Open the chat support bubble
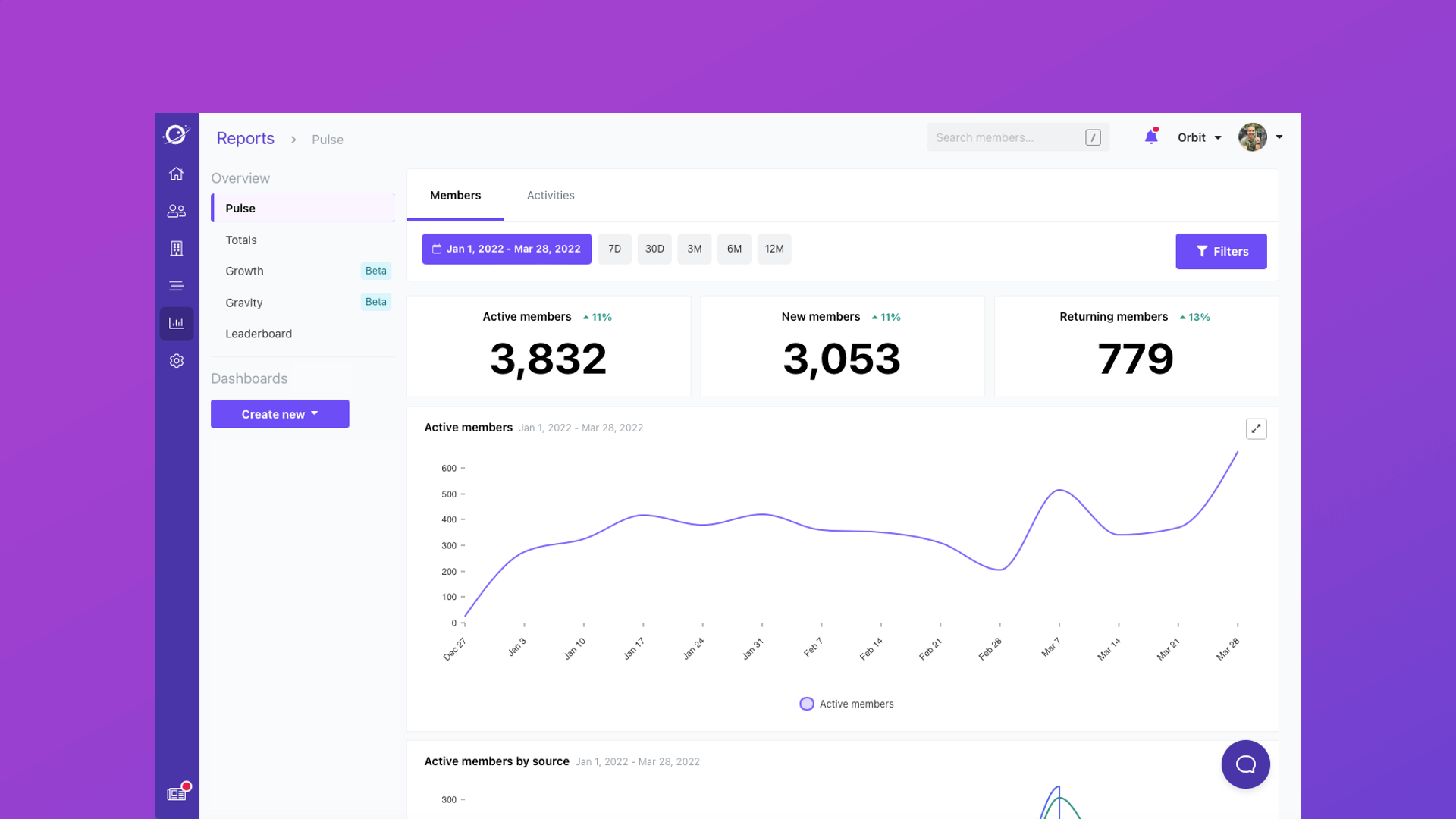This screenshot has height=819, width=1456. pyautogui.click(x=1245, y=764)
